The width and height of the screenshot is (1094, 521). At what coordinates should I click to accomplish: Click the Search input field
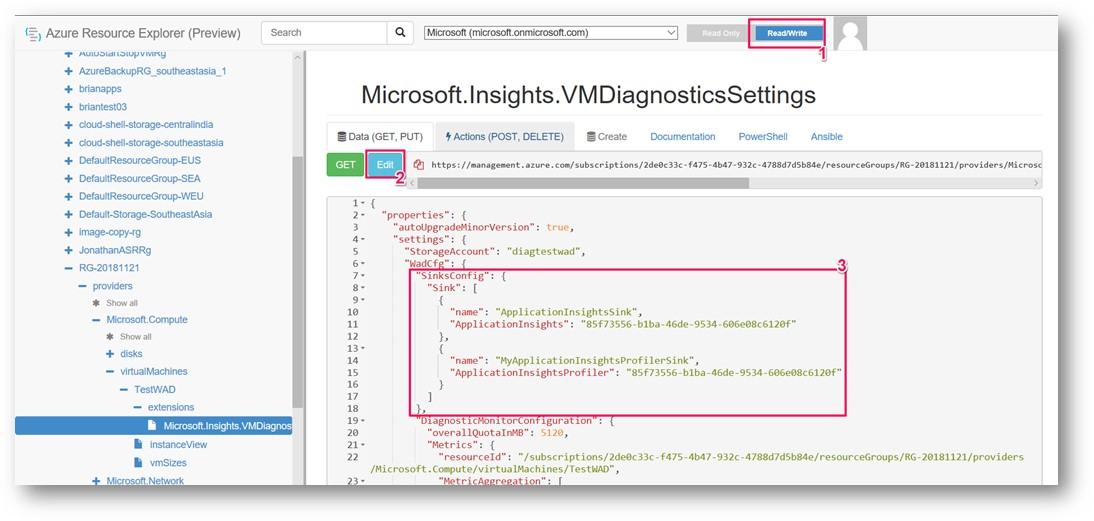(x=324, y=33)
